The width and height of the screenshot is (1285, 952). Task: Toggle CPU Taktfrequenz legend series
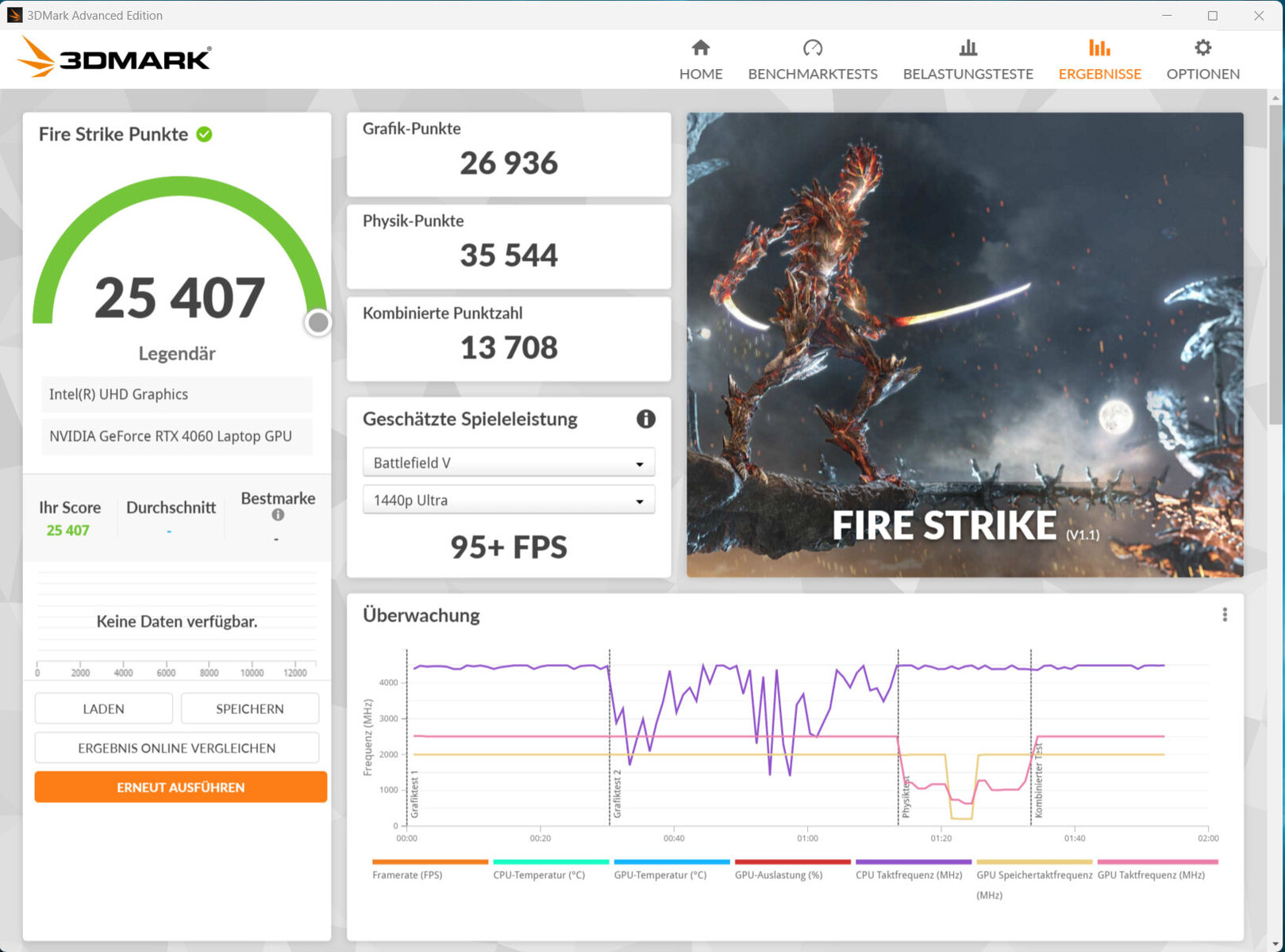click(913, 869)
